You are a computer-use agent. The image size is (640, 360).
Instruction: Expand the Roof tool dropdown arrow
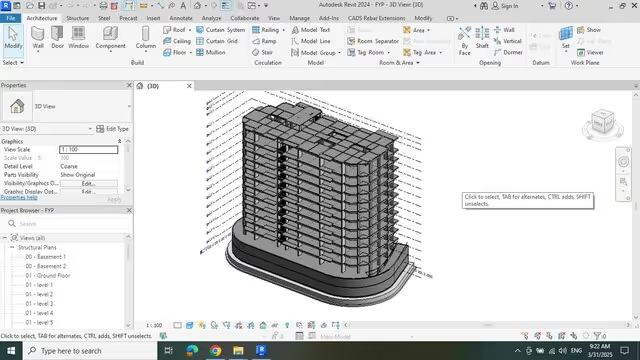coord(190,30)
